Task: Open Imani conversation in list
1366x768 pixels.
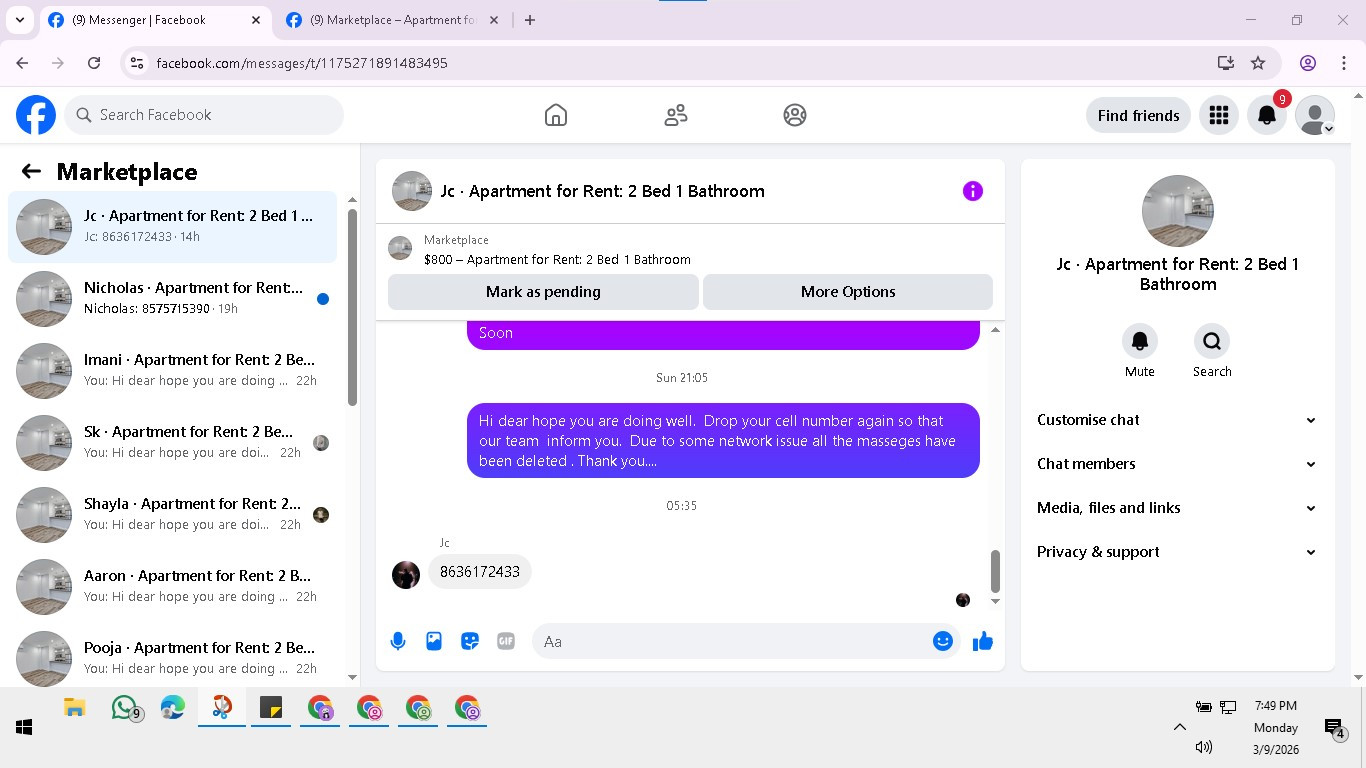Action: (x=173, y=371)
